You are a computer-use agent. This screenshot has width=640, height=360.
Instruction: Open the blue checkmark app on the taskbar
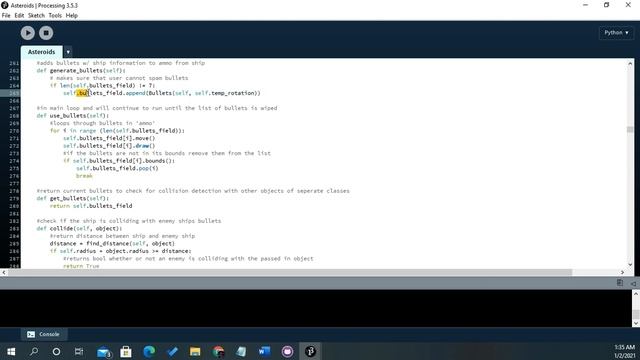coord(172,351)
